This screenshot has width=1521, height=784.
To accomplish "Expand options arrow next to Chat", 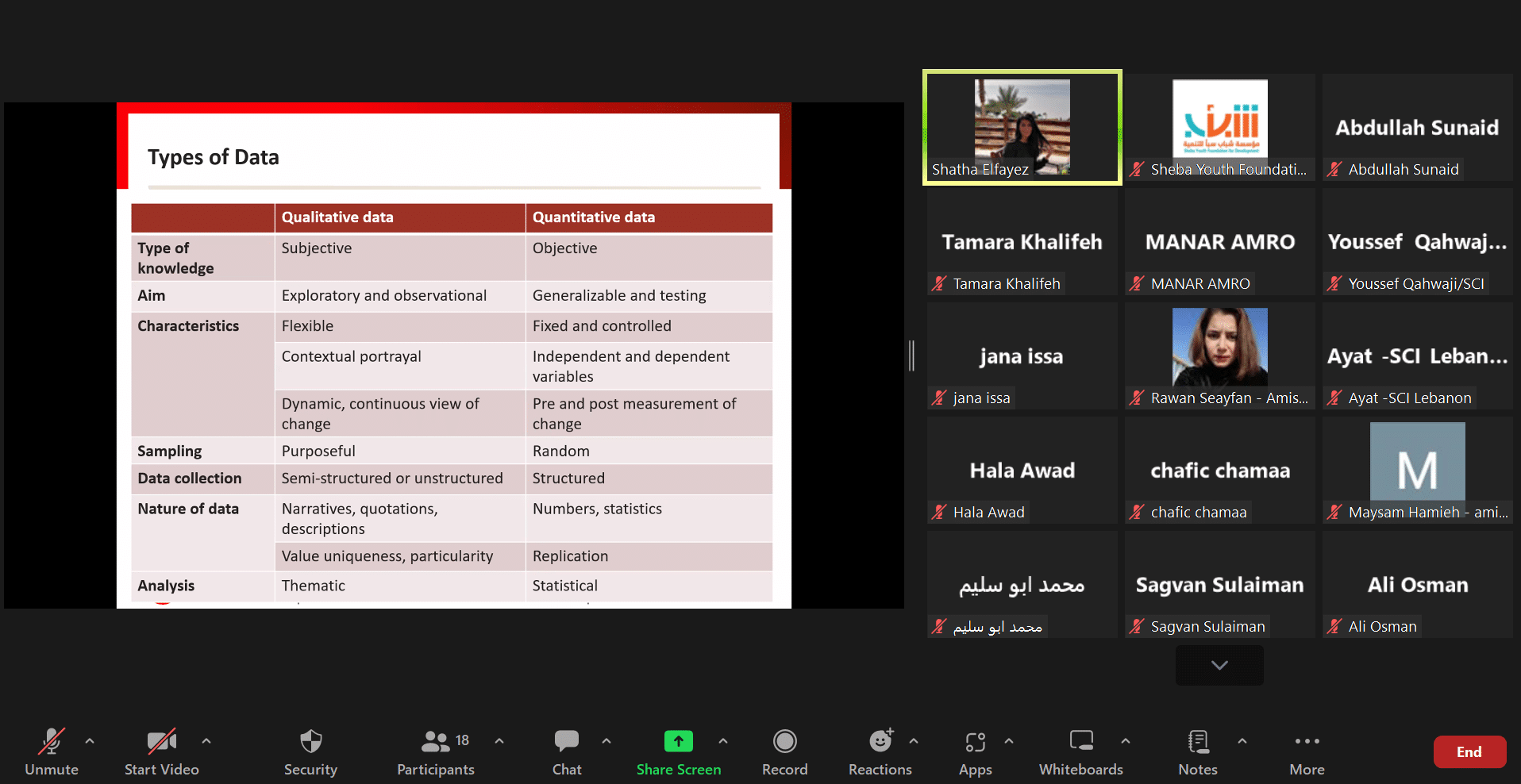I will [606, 740].
